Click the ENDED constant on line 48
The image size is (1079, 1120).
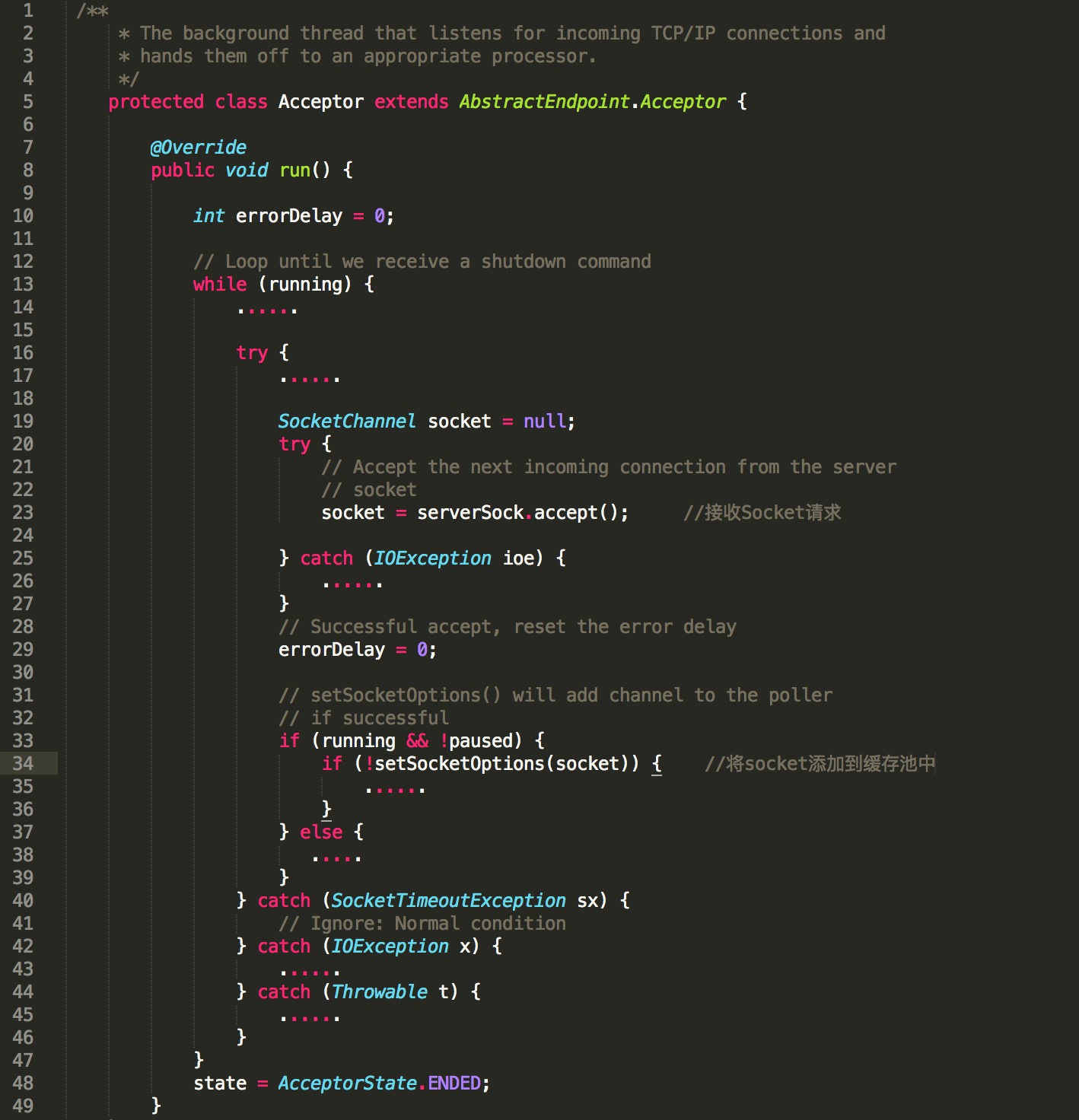tap(454, 1083)
